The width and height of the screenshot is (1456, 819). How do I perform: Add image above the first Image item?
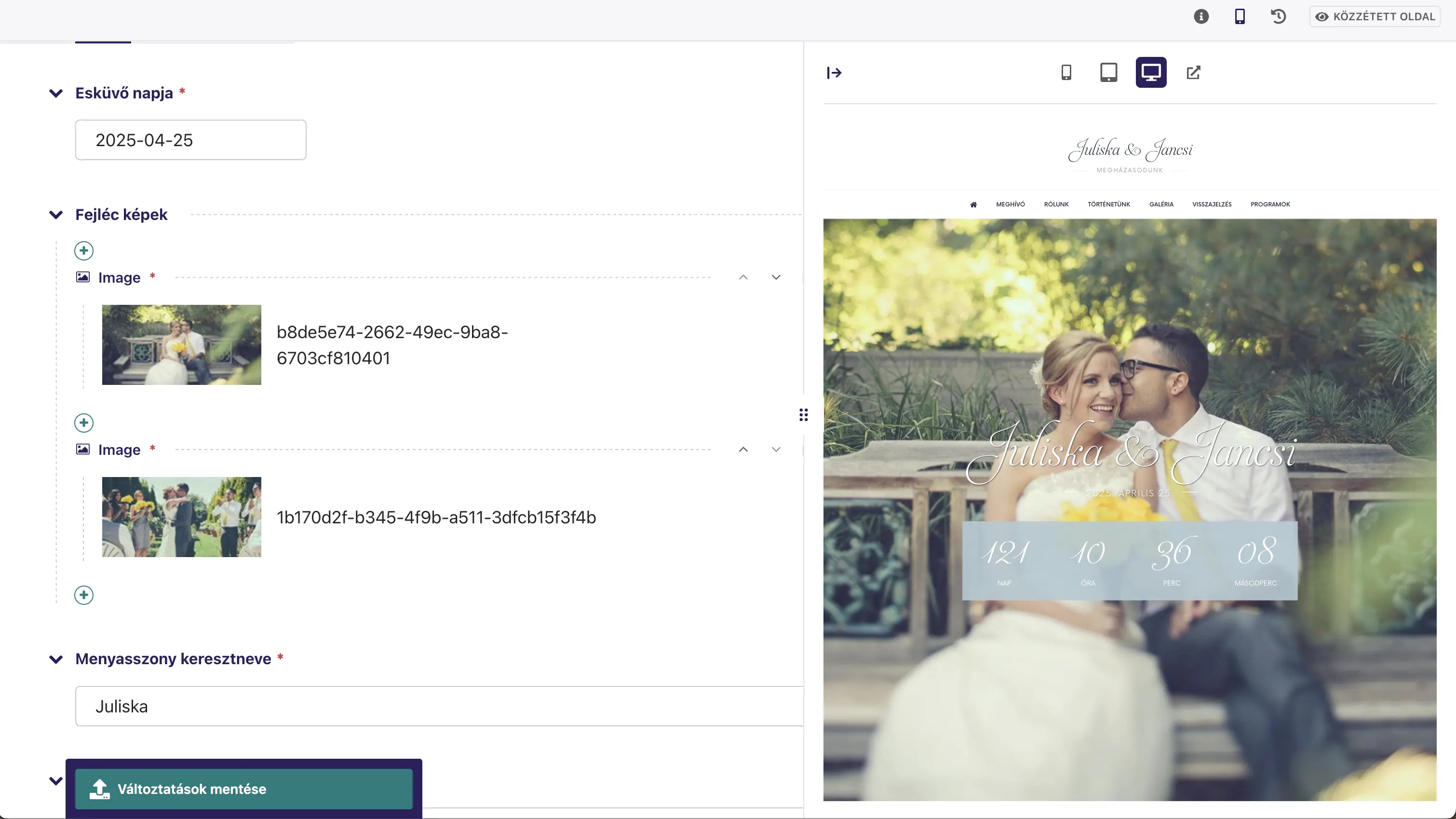(84, 250)
